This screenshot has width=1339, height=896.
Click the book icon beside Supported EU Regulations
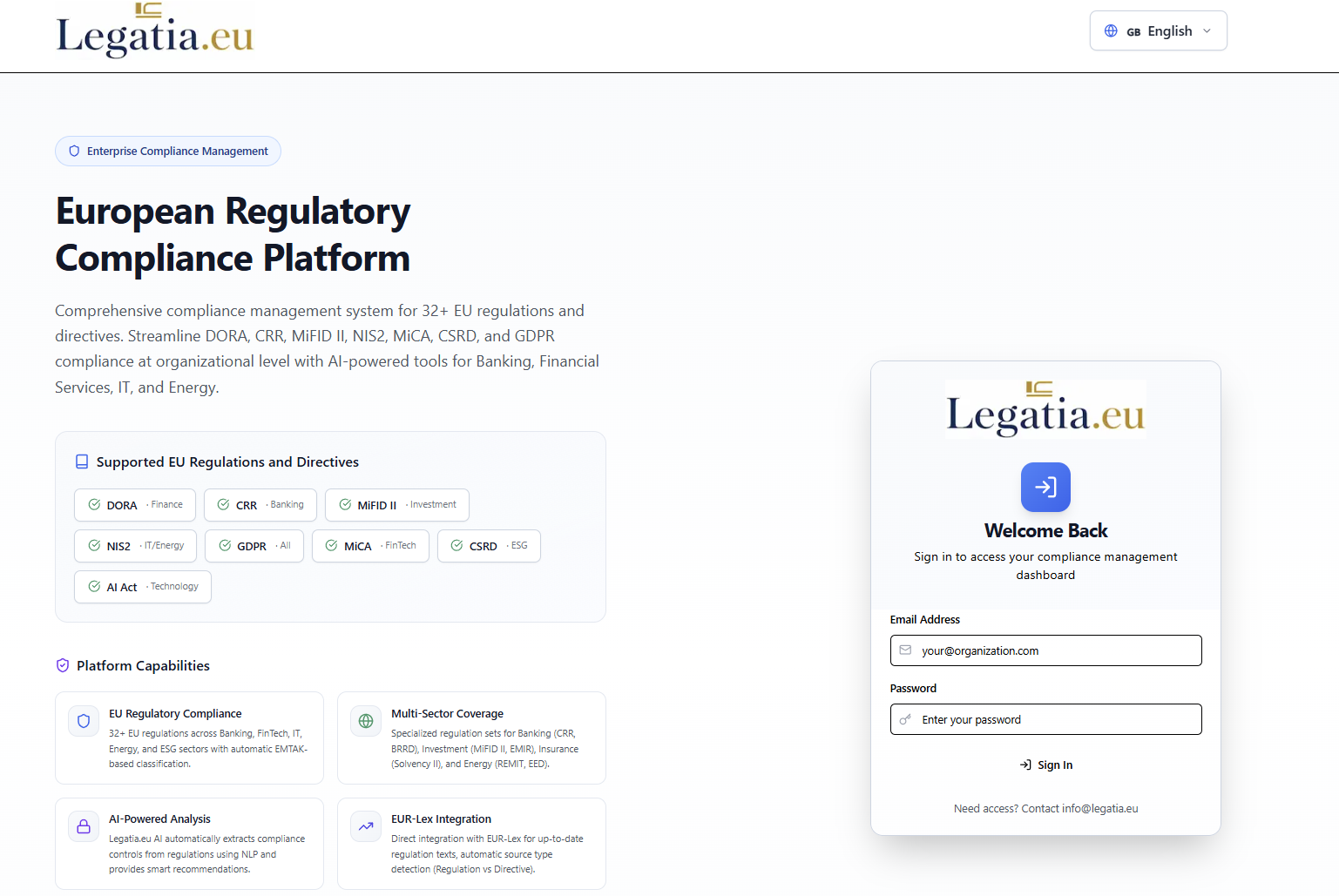[x=82, y=461]
